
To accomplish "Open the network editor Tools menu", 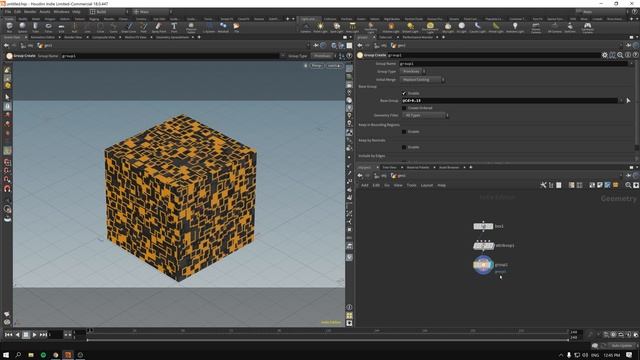I will [x=411, y=185].
